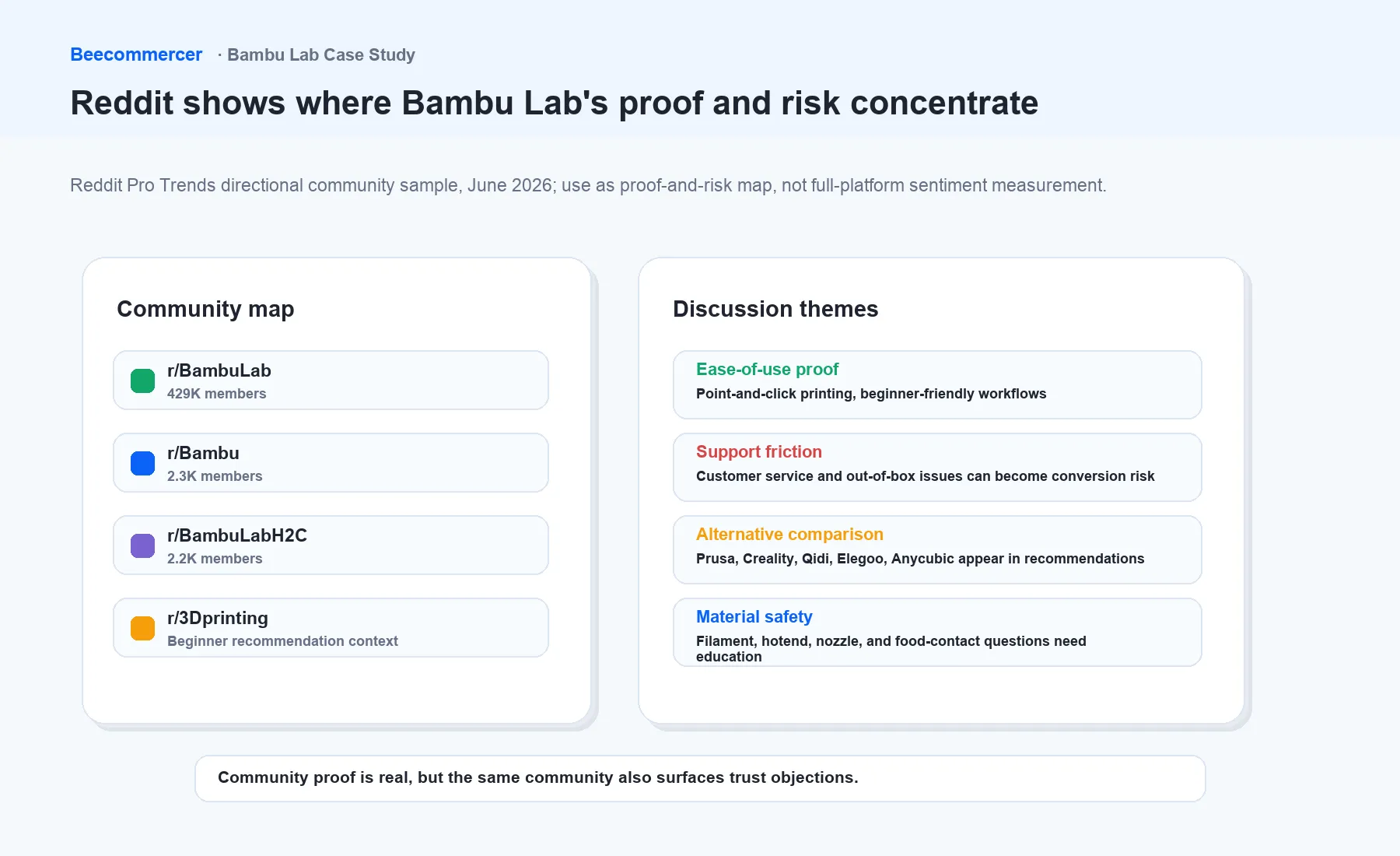
Task: Open the r/BambuLab community card
Action: [331, 381]
